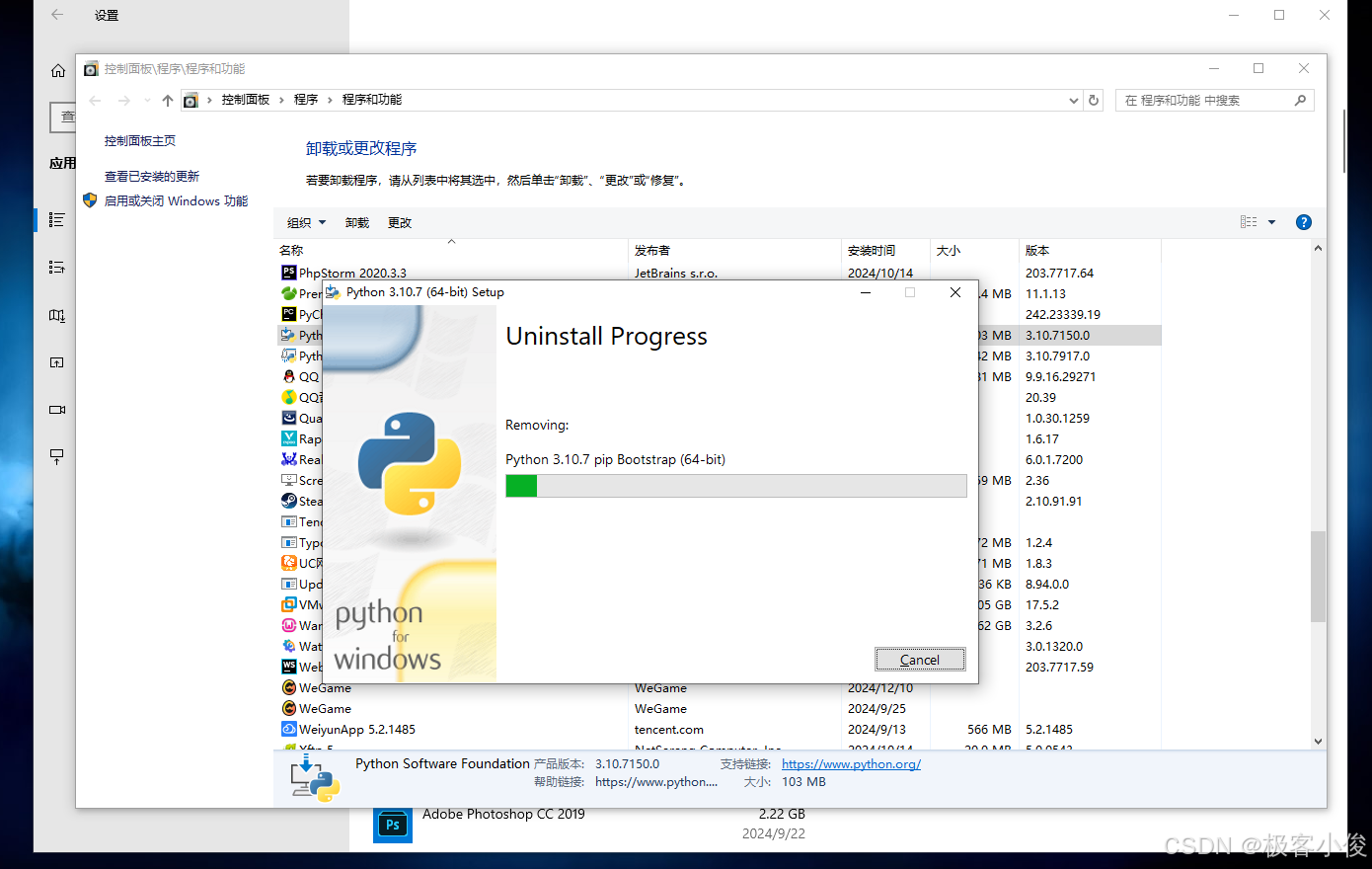Click the WebStorm WS icon in the list
Screen dimensions: 1372x869
pyautogui.click(x=289, y=667)
